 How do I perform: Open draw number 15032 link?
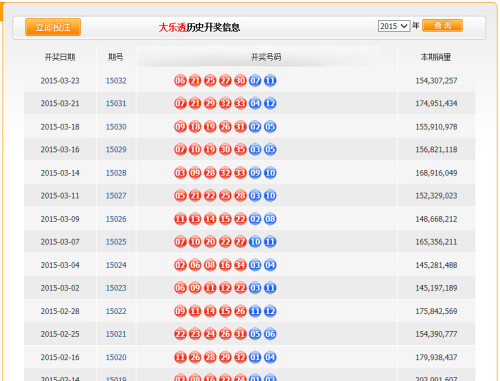(116, 81)
